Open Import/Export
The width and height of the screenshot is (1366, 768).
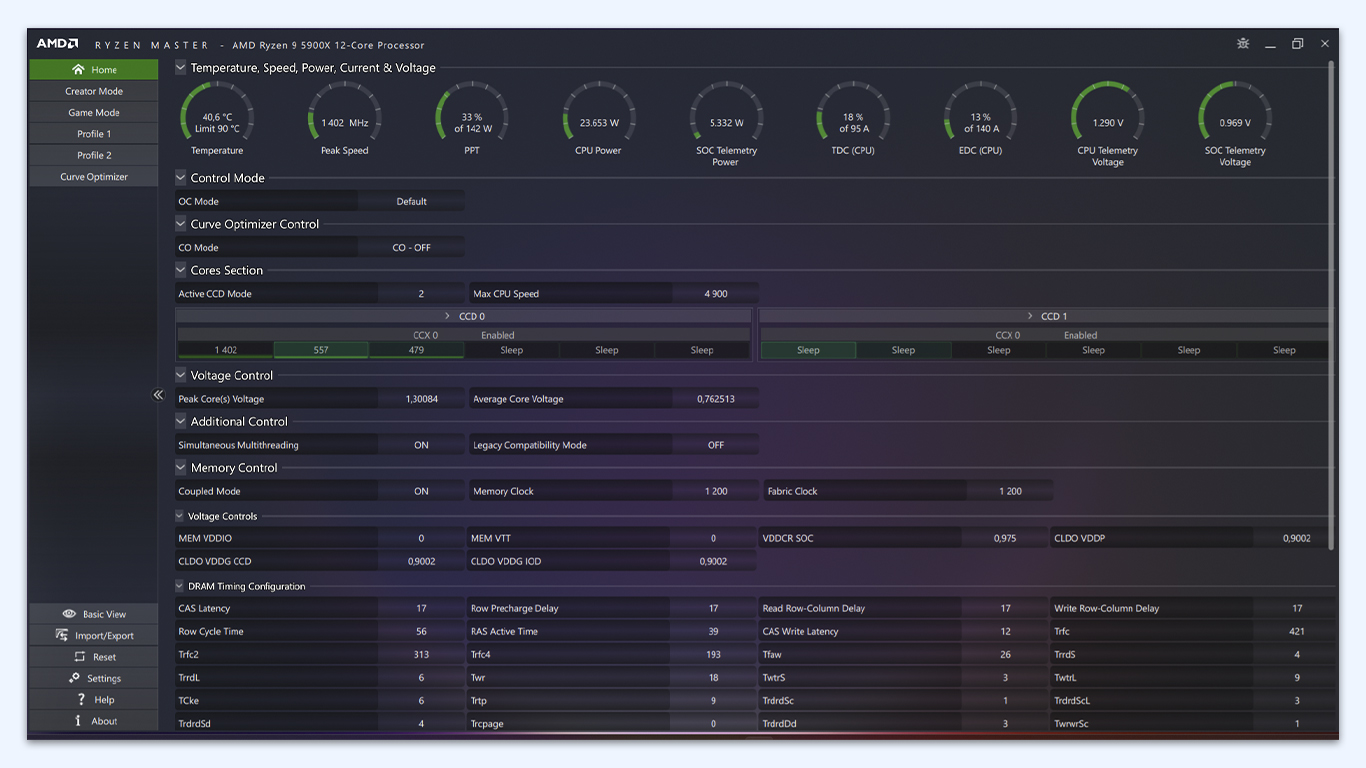click(94, 636)
